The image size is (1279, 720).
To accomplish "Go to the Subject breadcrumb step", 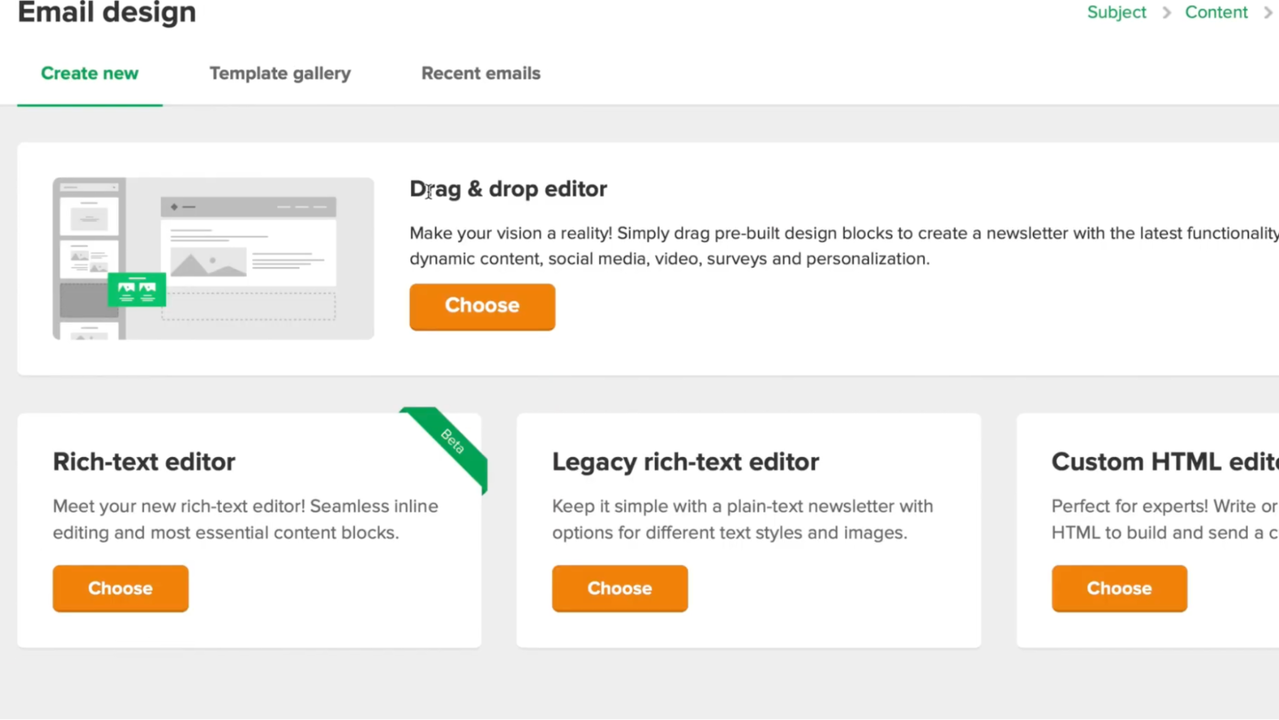I will 1116,12.
